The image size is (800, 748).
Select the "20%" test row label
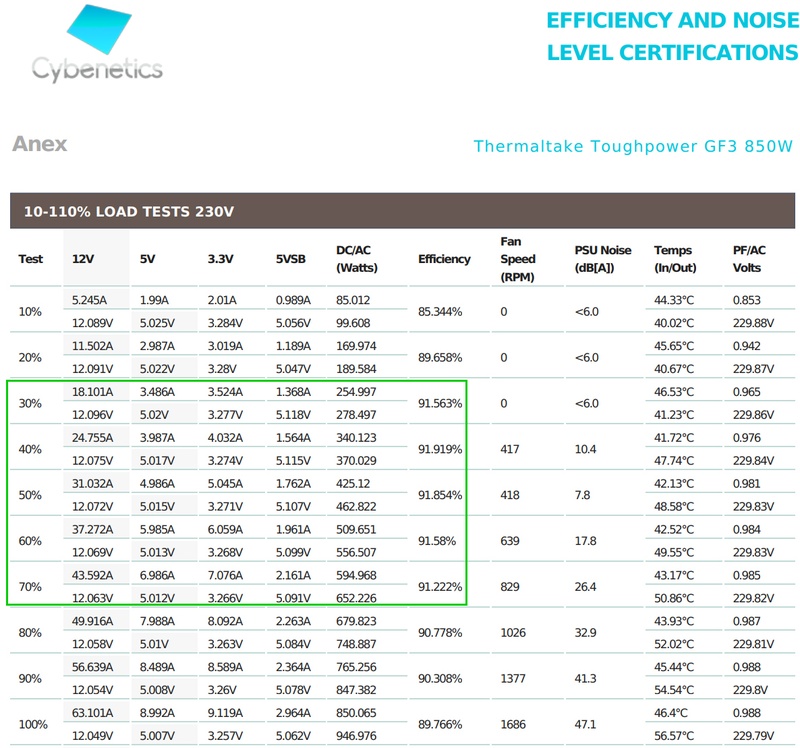(x=30, y=358)
